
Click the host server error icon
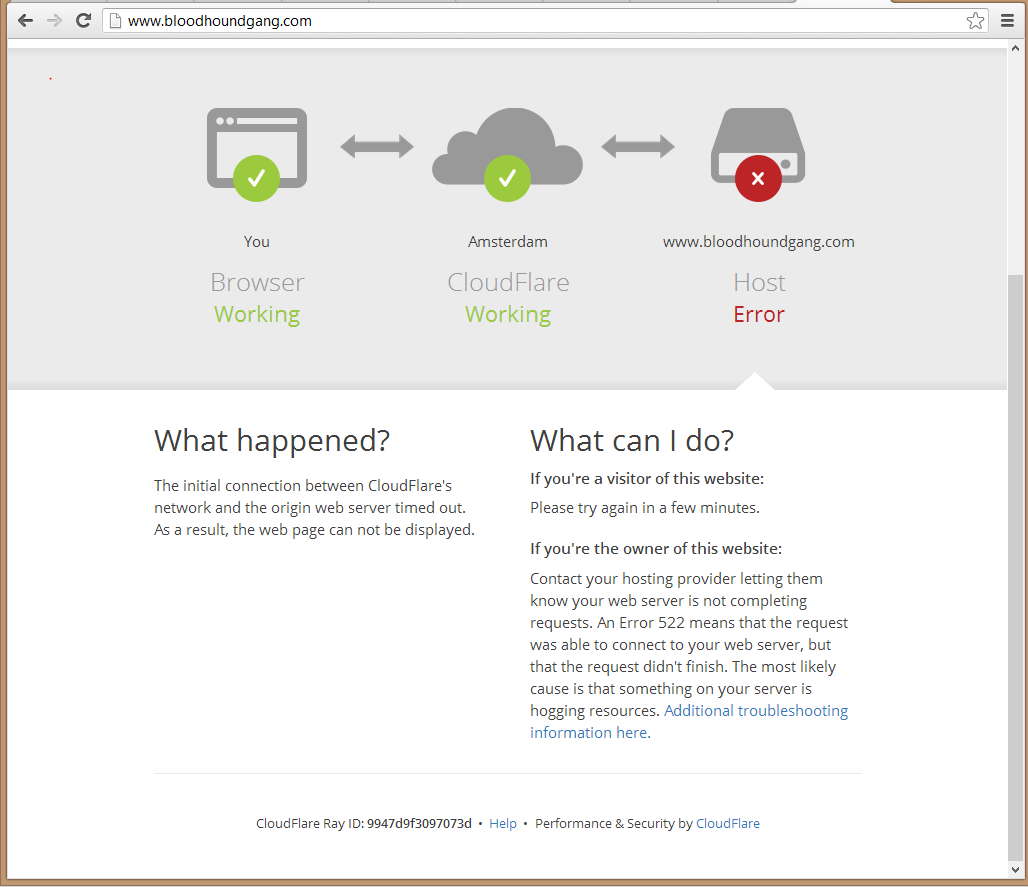point(759,146)
